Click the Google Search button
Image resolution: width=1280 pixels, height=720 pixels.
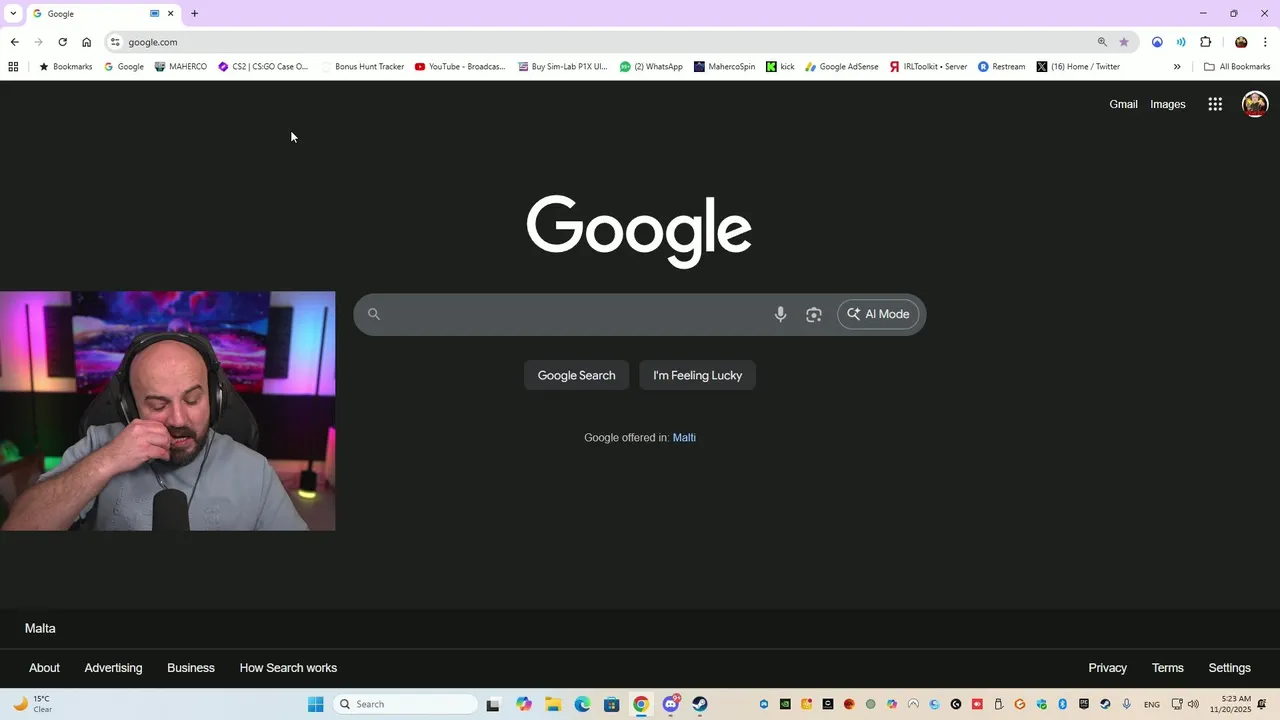(x=576, y=375)
